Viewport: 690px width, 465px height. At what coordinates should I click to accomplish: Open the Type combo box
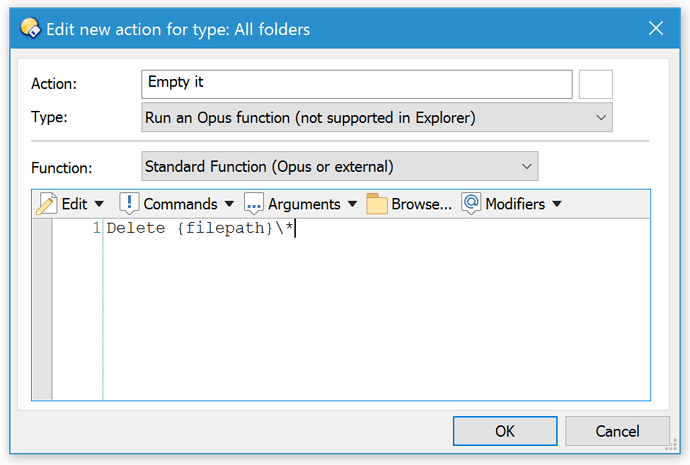click(x=377, y=117)
